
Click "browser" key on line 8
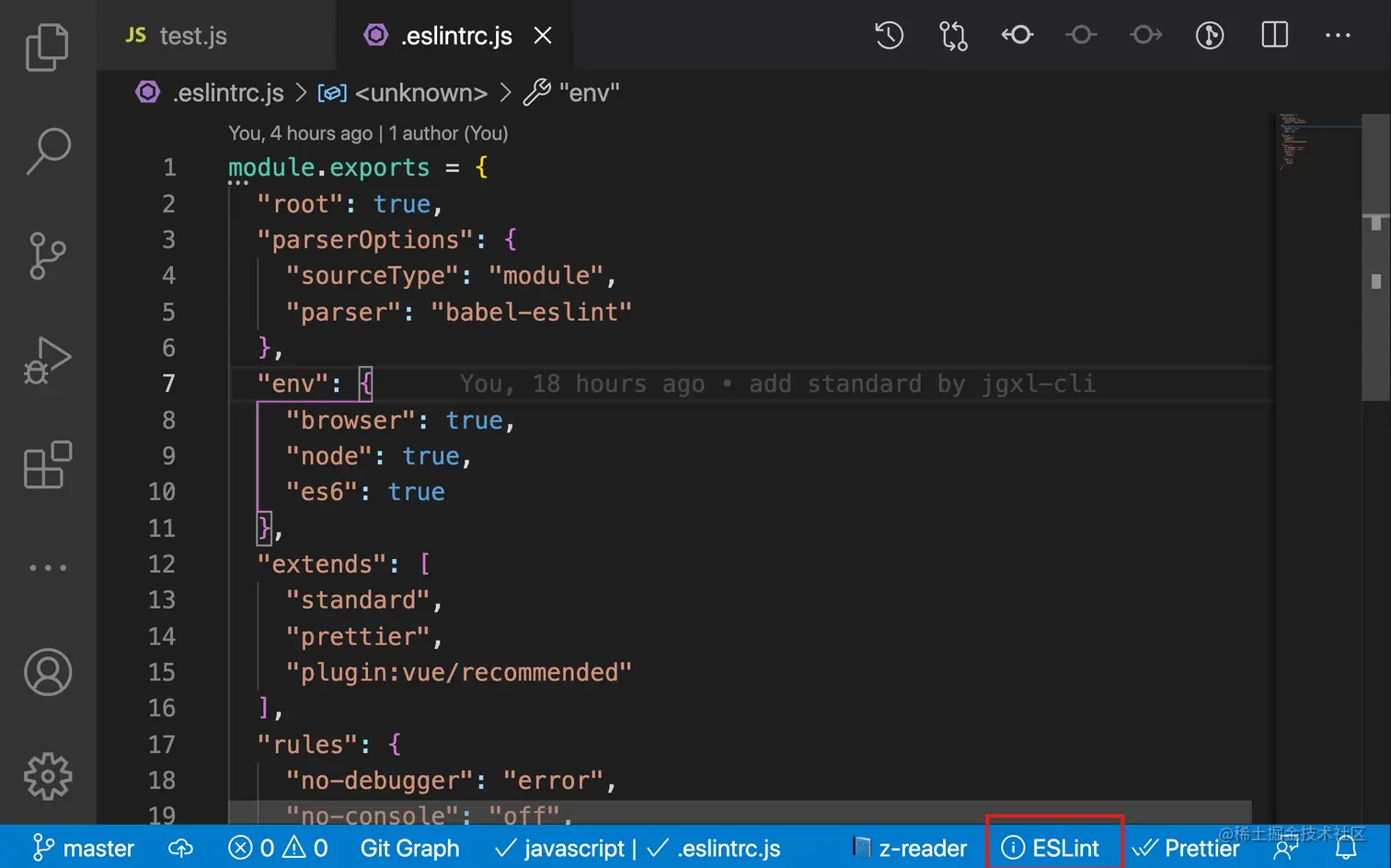point(351,420)
